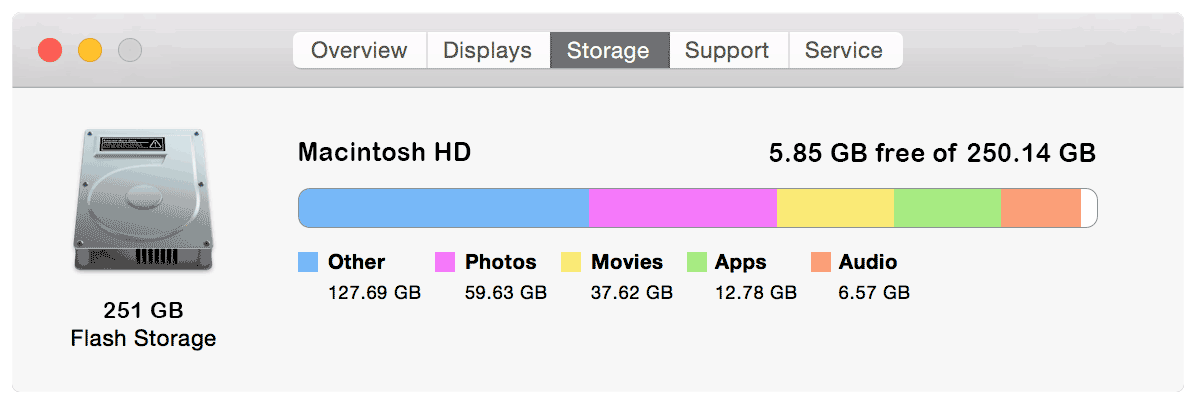Viewport: 1196px width, 400px height.
Task: Open the Displays tab
Action: point(487,50)
